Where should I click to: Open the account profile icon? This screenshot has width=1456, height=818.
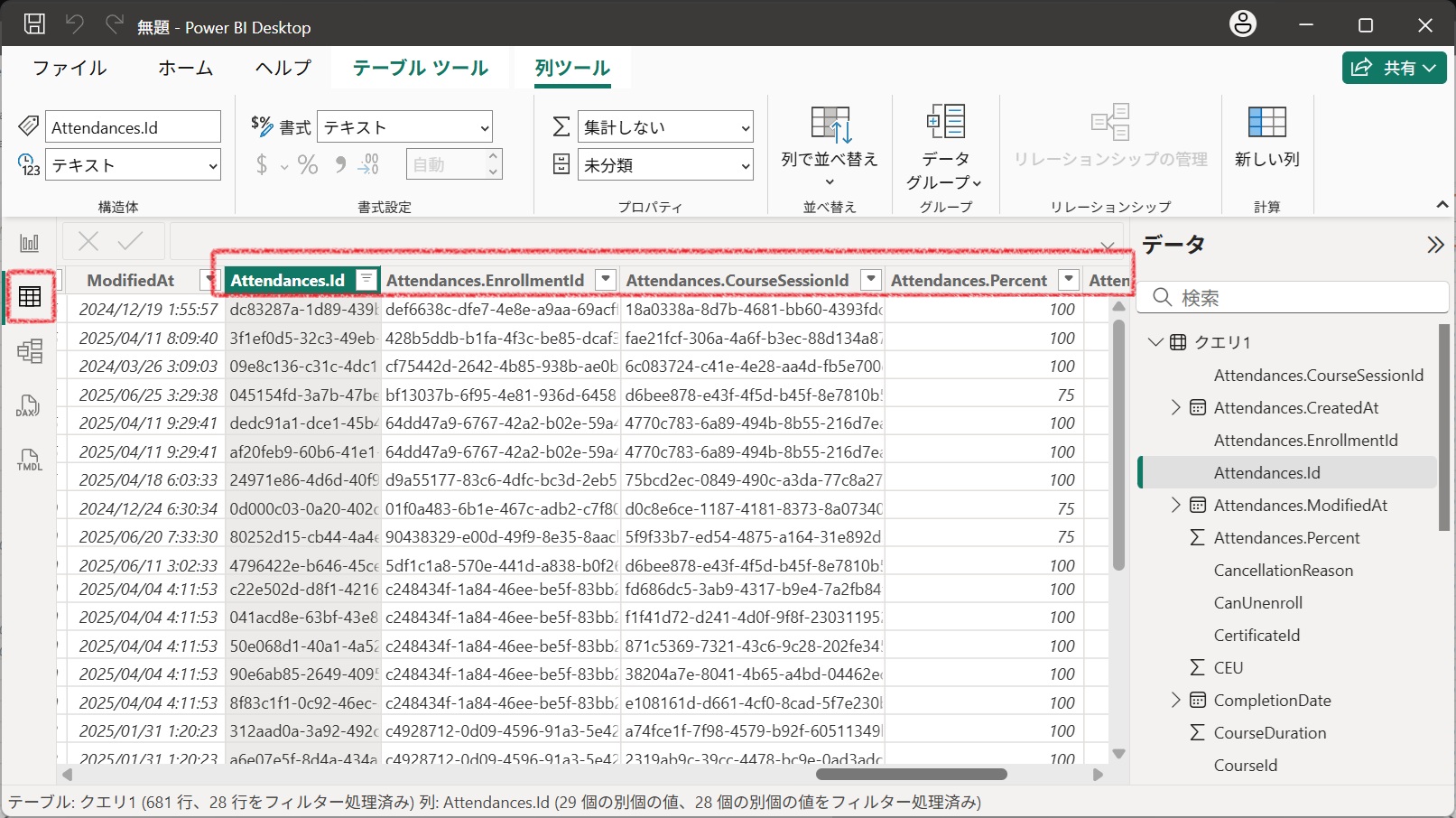[1242, 23]
